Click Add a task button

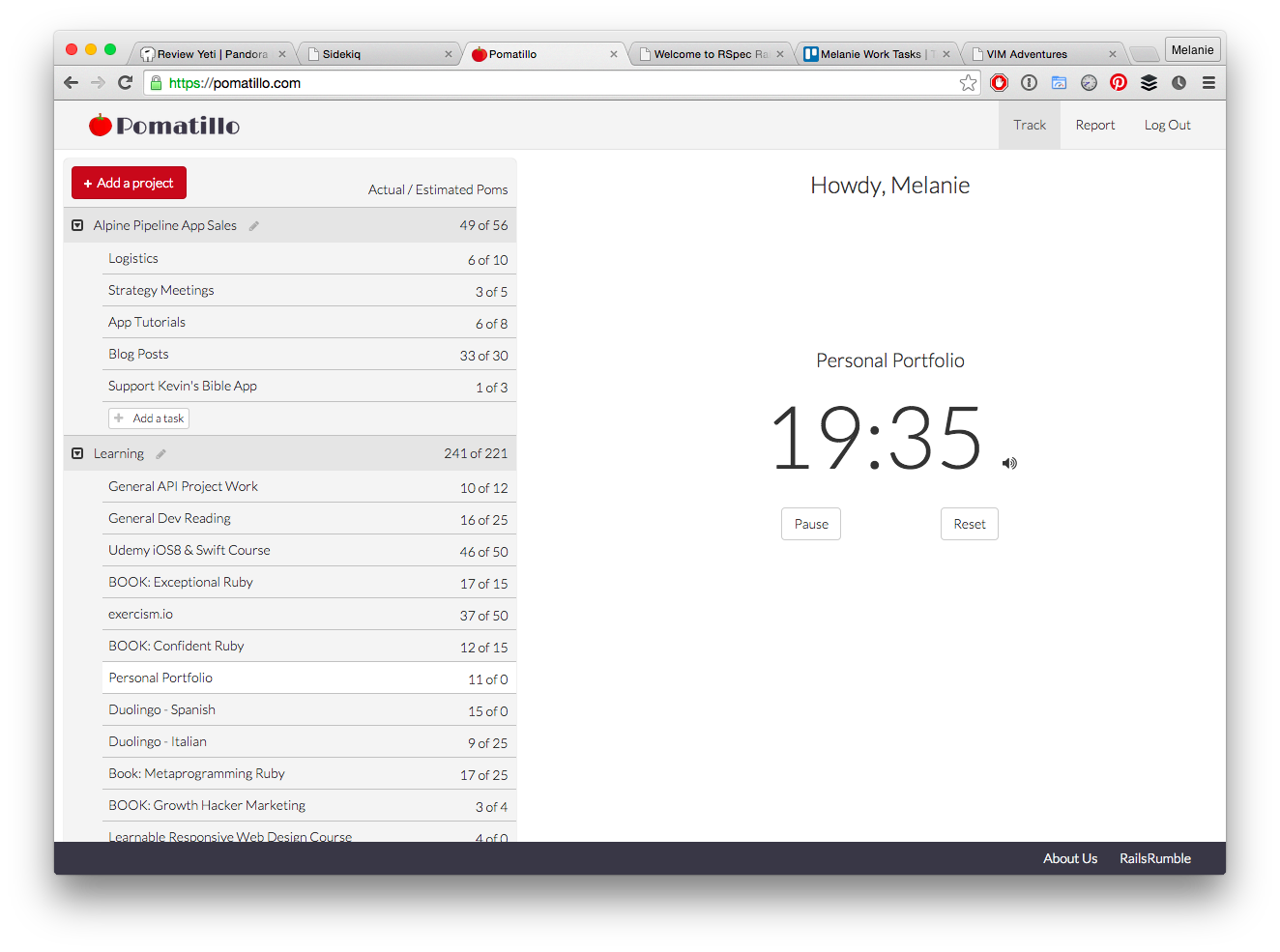[x=148, y=418]
